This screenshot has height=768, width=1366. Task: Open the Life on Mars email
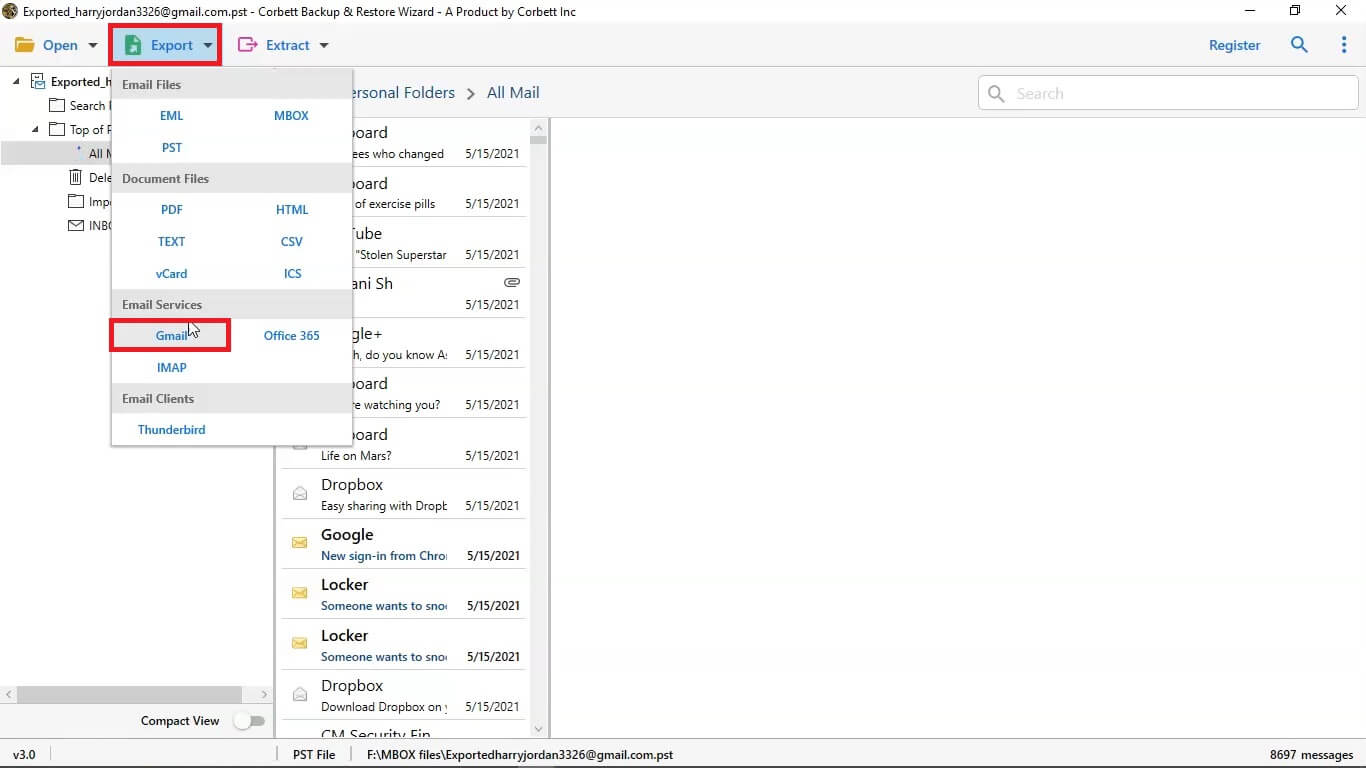click(403, 444)
